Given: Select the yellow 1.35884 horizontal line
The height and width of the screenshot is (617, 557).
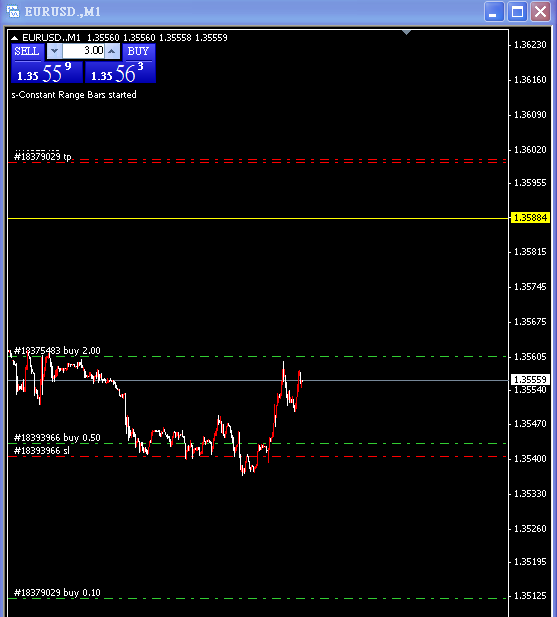Looking at the screenshot, I should click(258, 218).
